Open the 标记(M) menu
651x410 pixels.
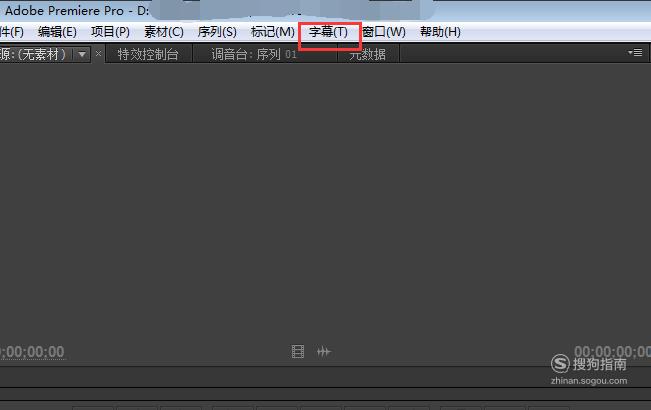coord(272,32)
